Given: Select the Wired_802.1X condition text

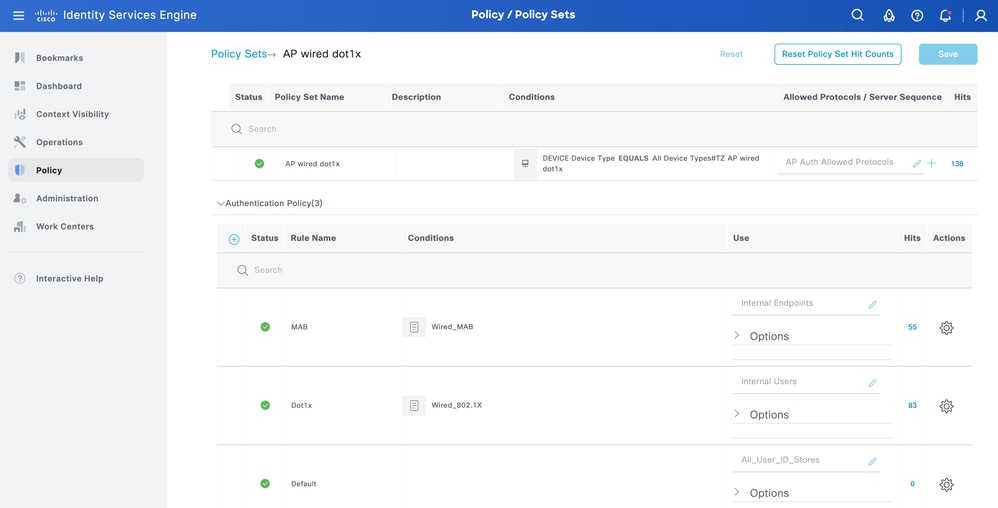Looking at the screenshot, I should click(456, 405).
